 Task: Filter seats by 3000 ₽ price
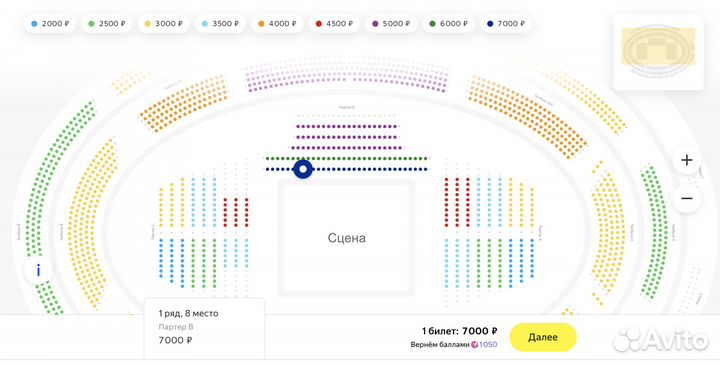(163, 23)
